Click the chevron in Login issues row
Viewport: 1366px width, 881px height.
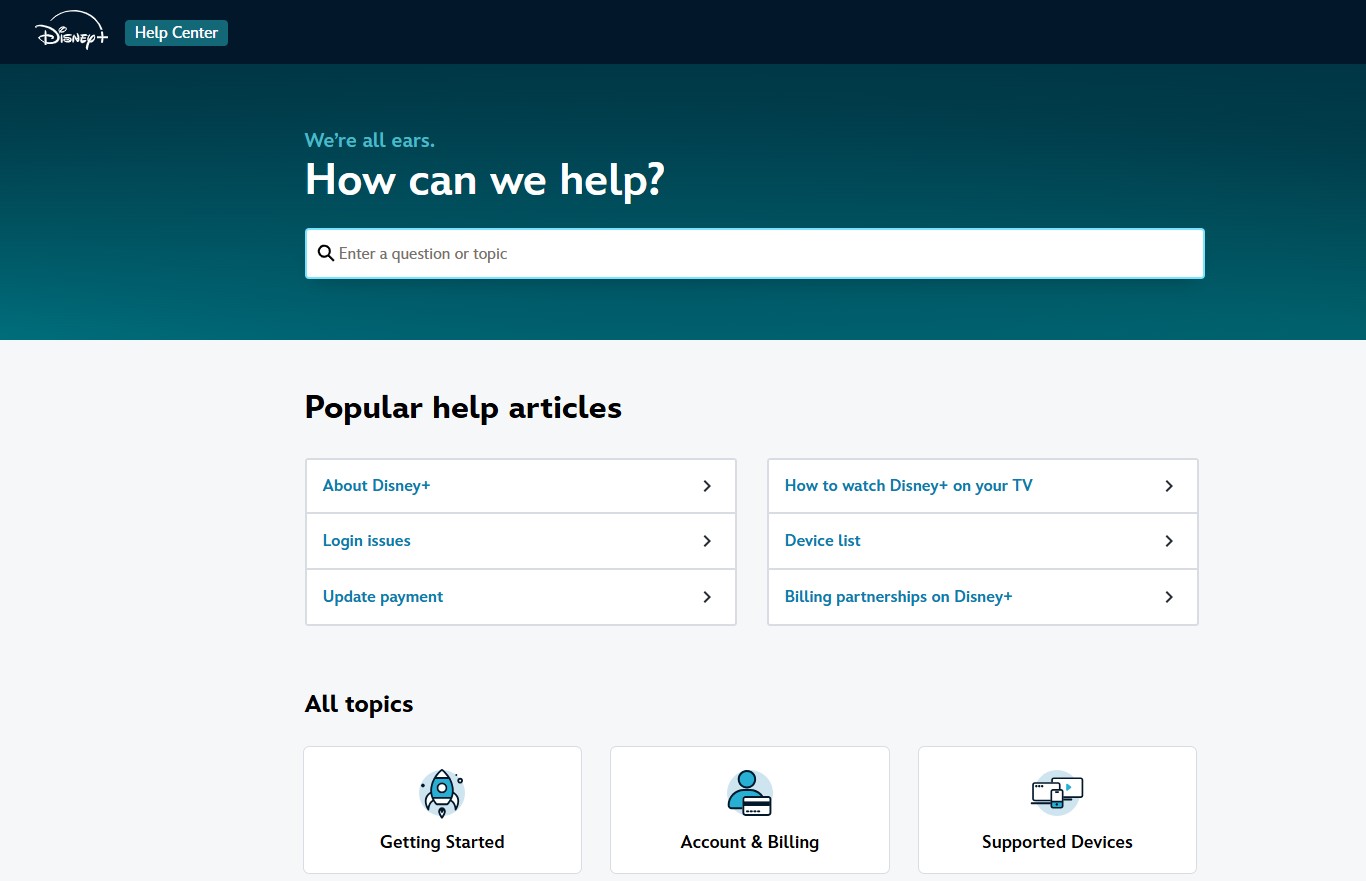click(707, 541)
